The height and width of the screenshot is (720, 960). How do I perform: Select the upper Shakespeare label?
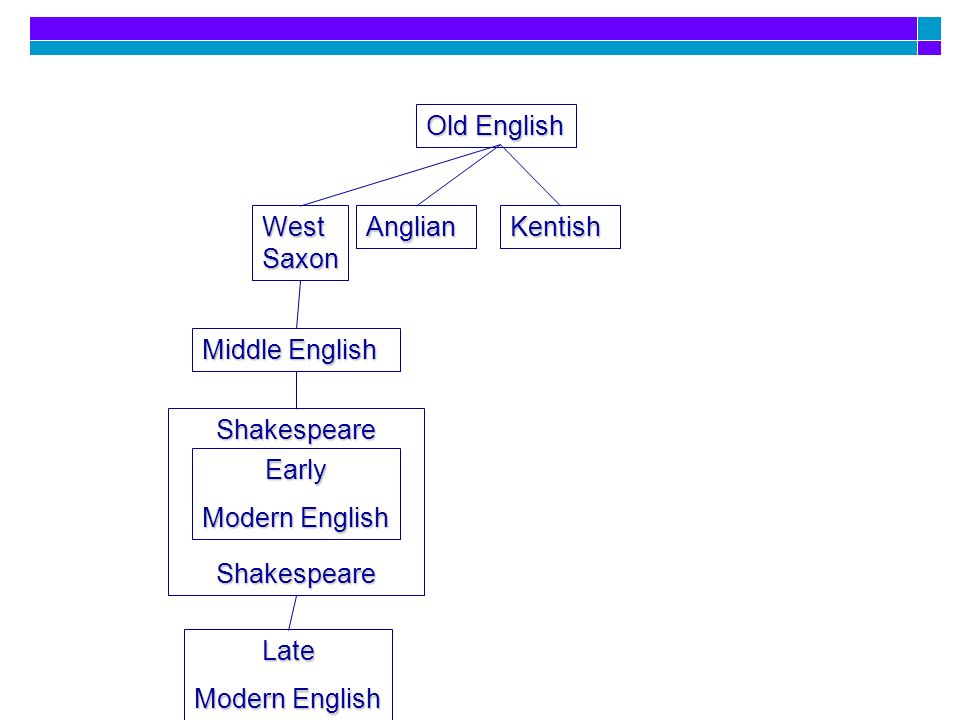tap(296, 430)
